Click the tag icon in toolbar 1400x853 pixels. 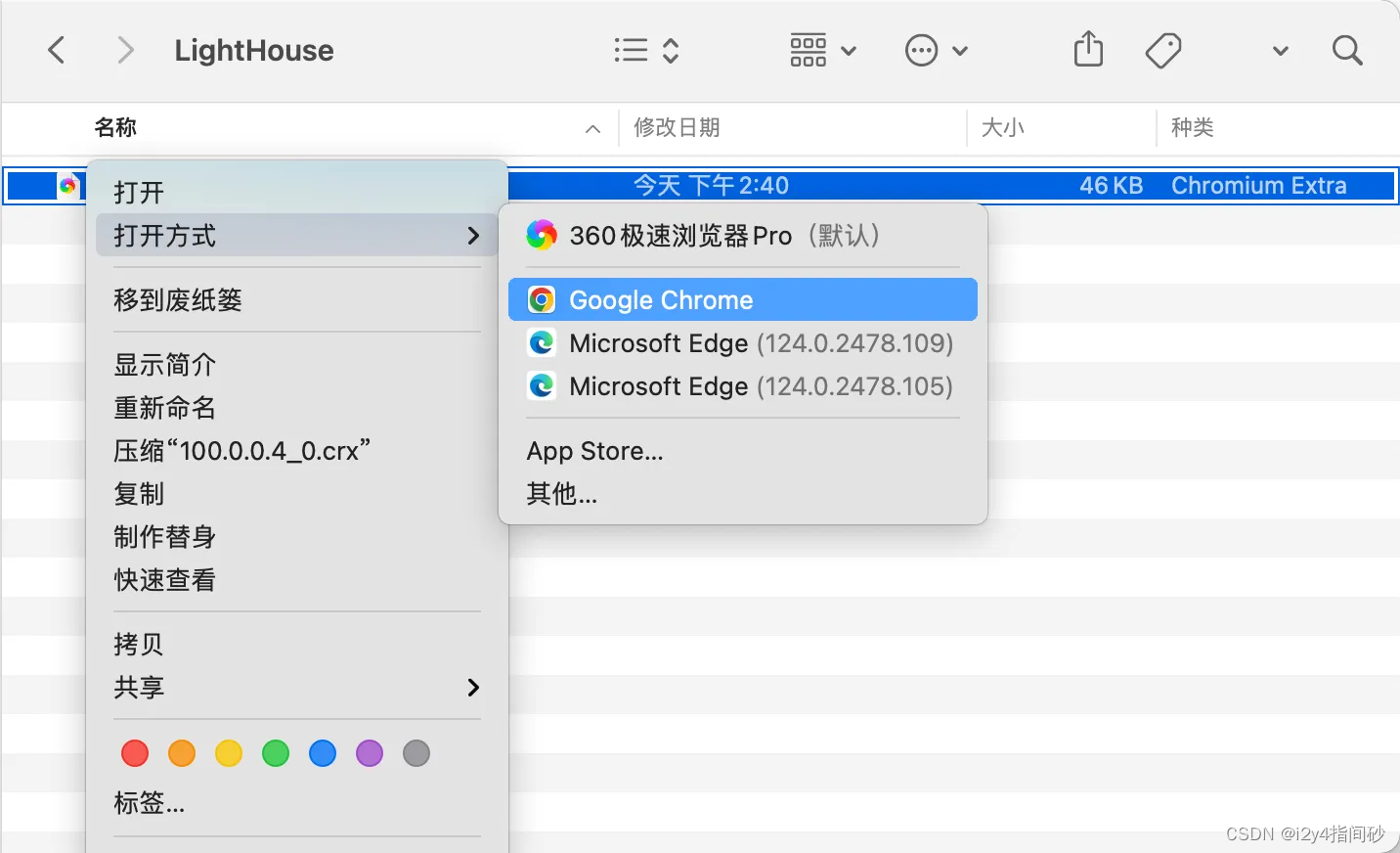(1163, 50)
